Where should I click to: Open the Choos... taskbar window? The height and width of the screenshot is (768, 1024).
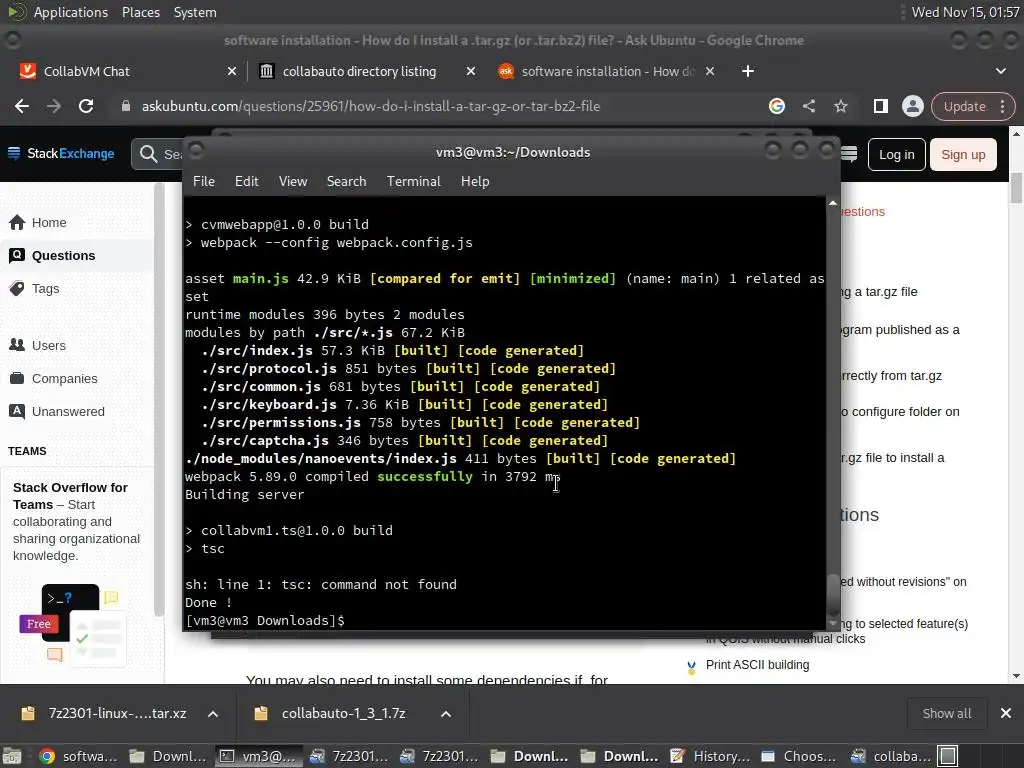click(x=799, y=756)
